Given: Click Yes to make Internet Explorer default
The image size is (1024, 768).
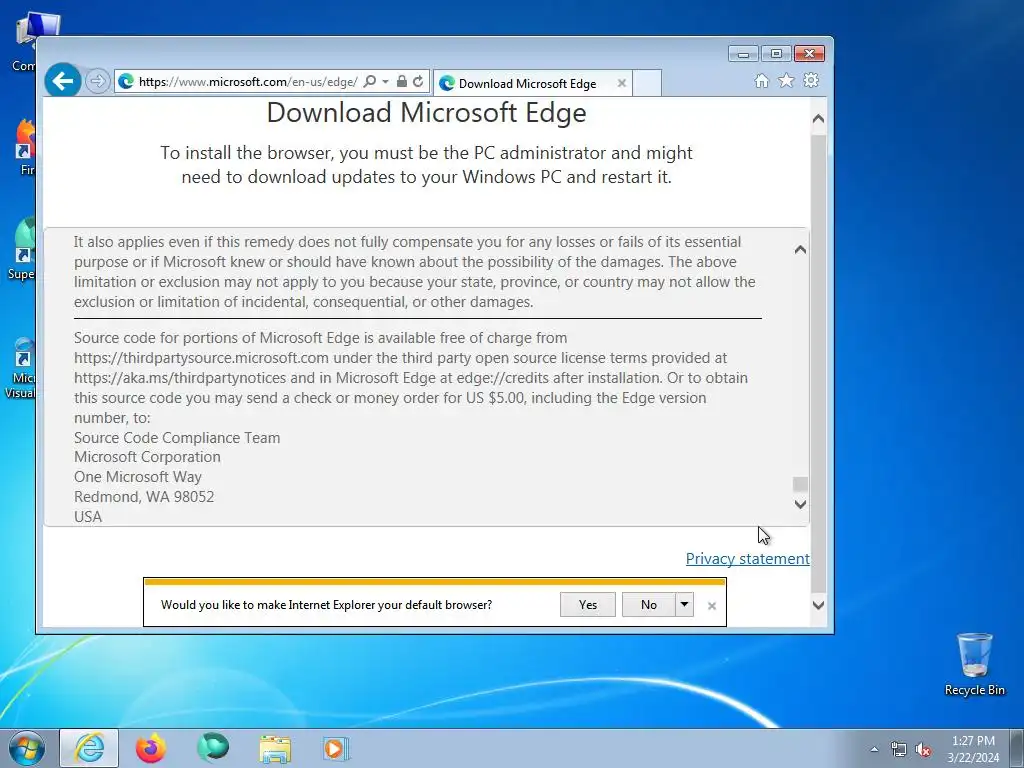Looking at the screenshot, I should coord(588,605).
